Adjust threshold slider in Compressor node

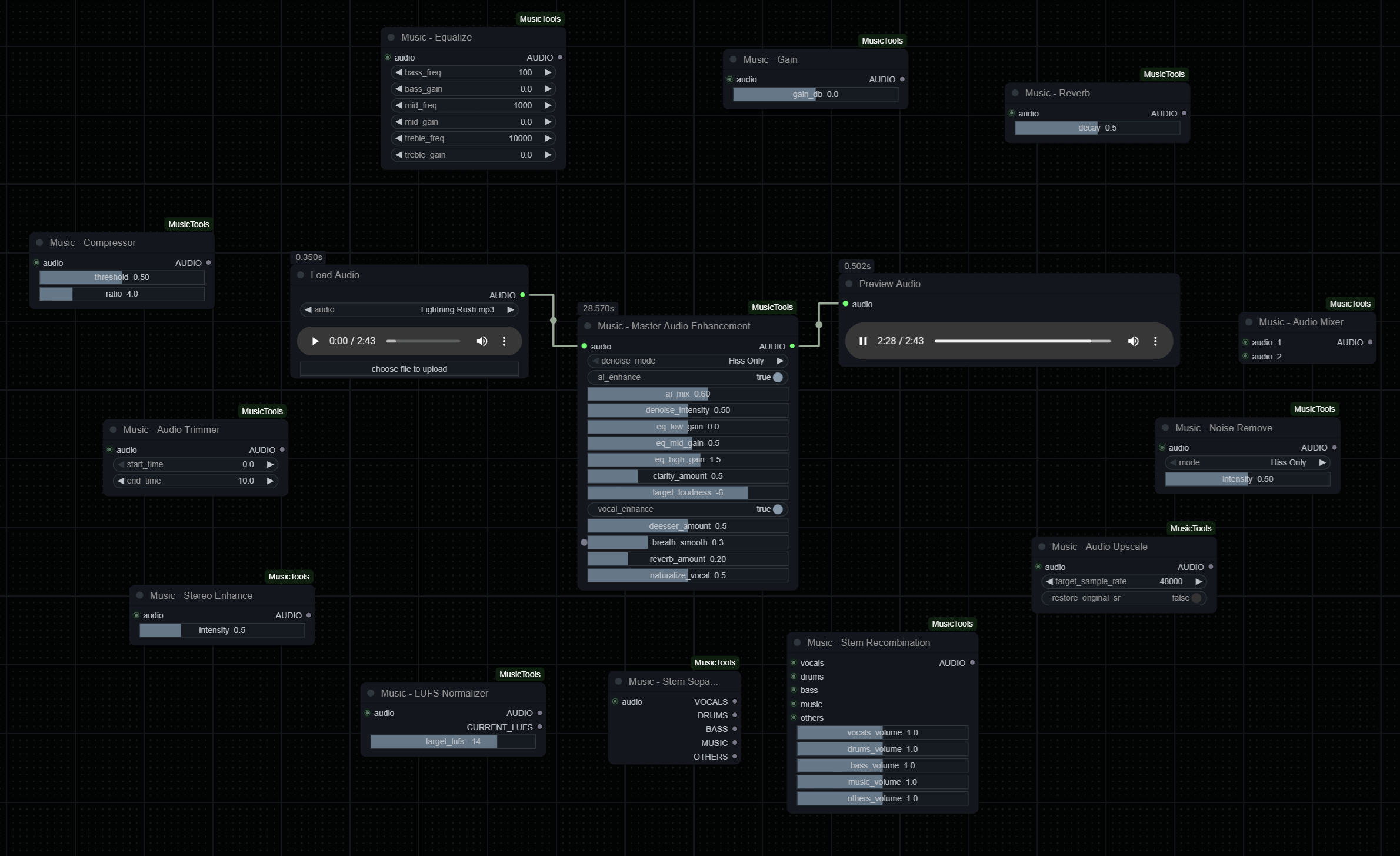[x=122, y=277]
